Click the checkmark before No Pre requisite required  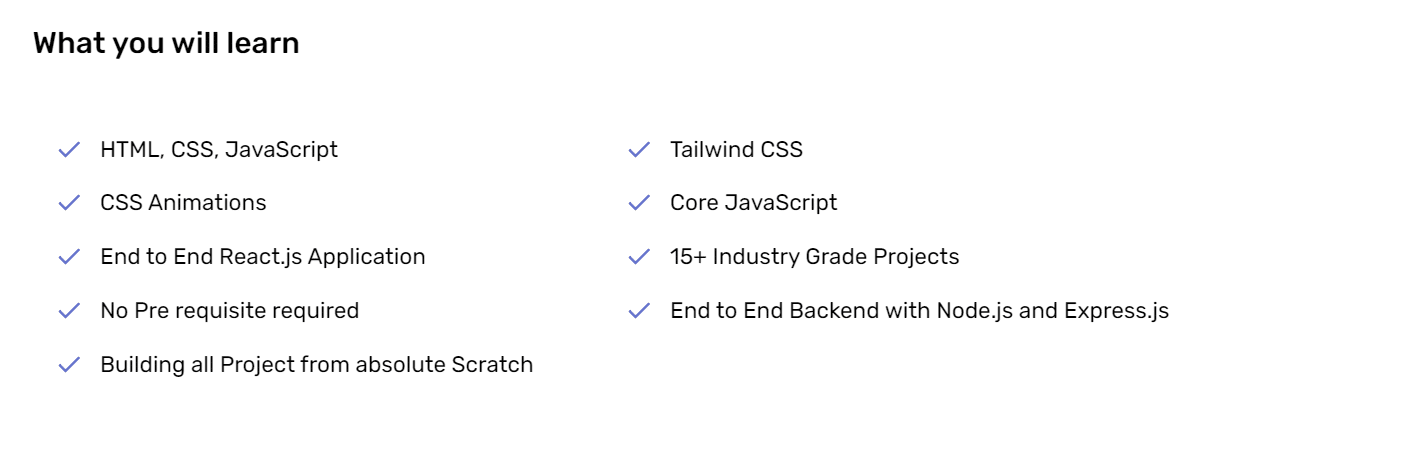pyautogui.click(x=69, y=311)
